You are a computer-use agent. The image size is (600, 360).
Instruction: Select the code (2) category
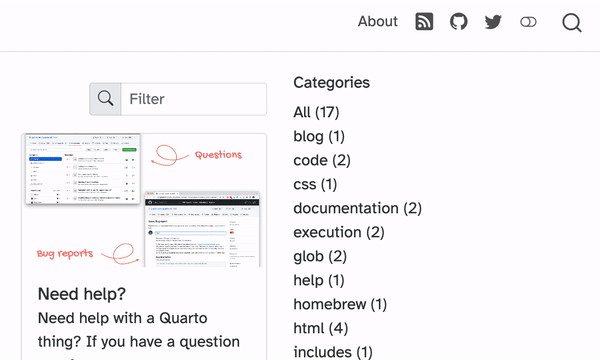point(322,160)
